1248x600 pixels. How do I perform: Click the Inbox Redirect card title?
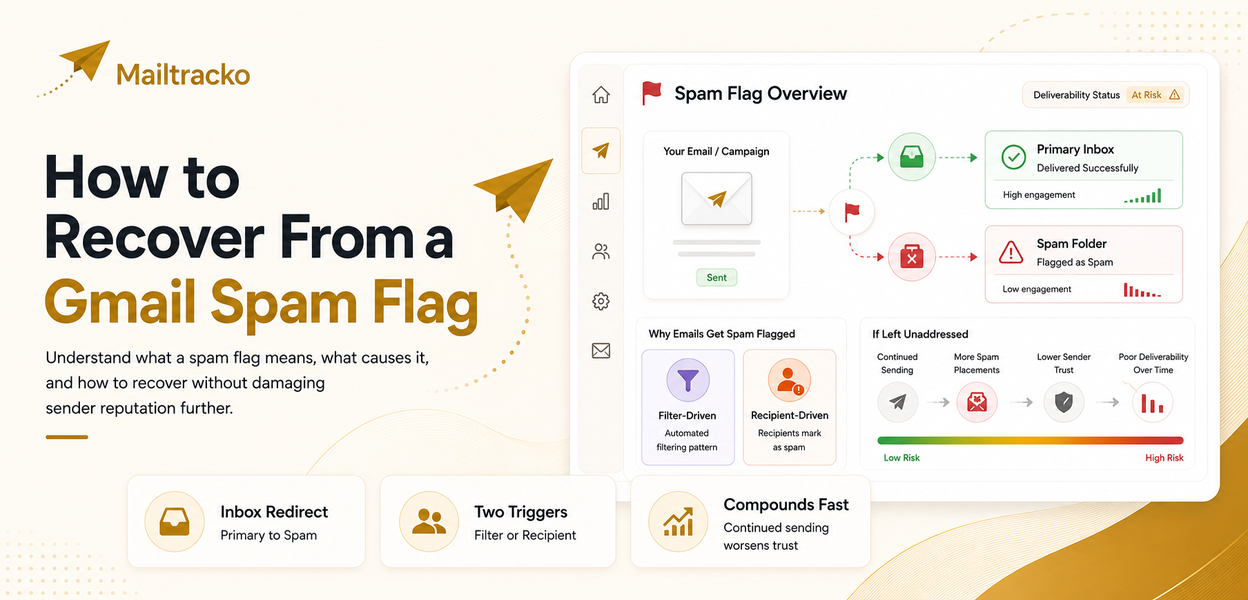click(274, 512)
